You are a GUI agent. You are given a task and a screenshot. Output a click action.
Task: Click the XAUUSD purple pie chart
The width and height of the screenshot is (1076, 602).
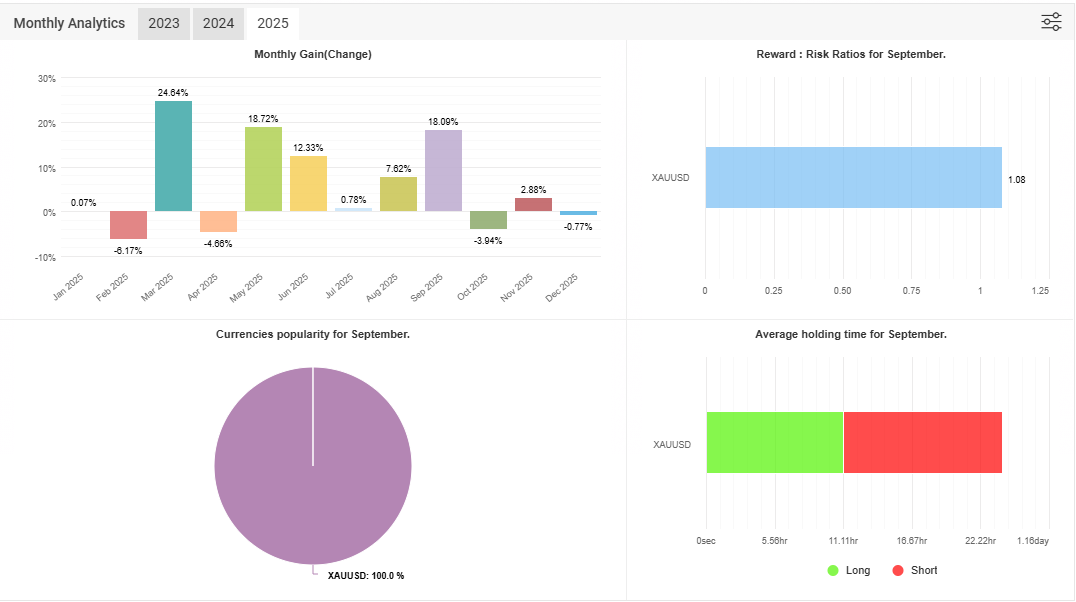pos(313,466)
